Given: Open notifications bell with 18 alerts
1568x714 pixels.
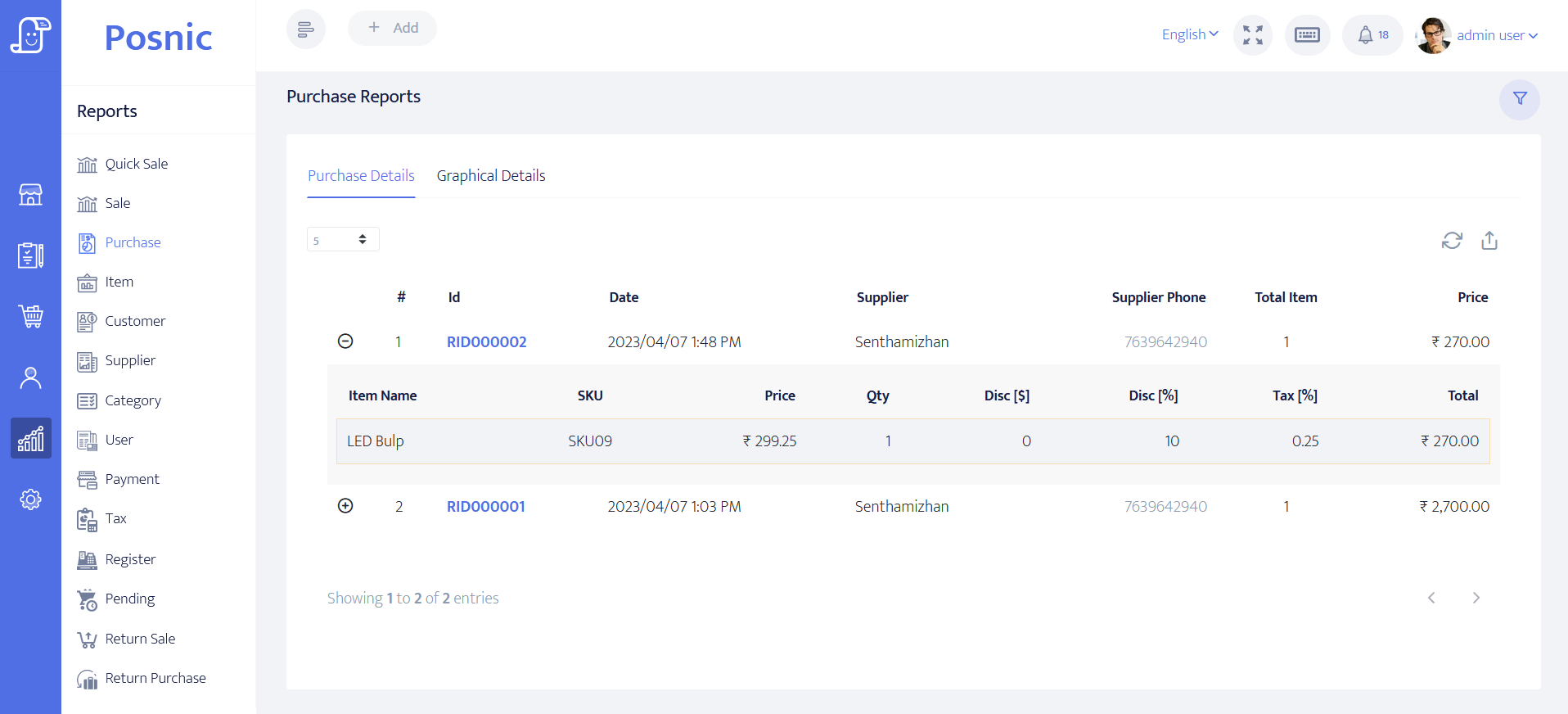Looking at the screenshot, I should click(1372, 35).
